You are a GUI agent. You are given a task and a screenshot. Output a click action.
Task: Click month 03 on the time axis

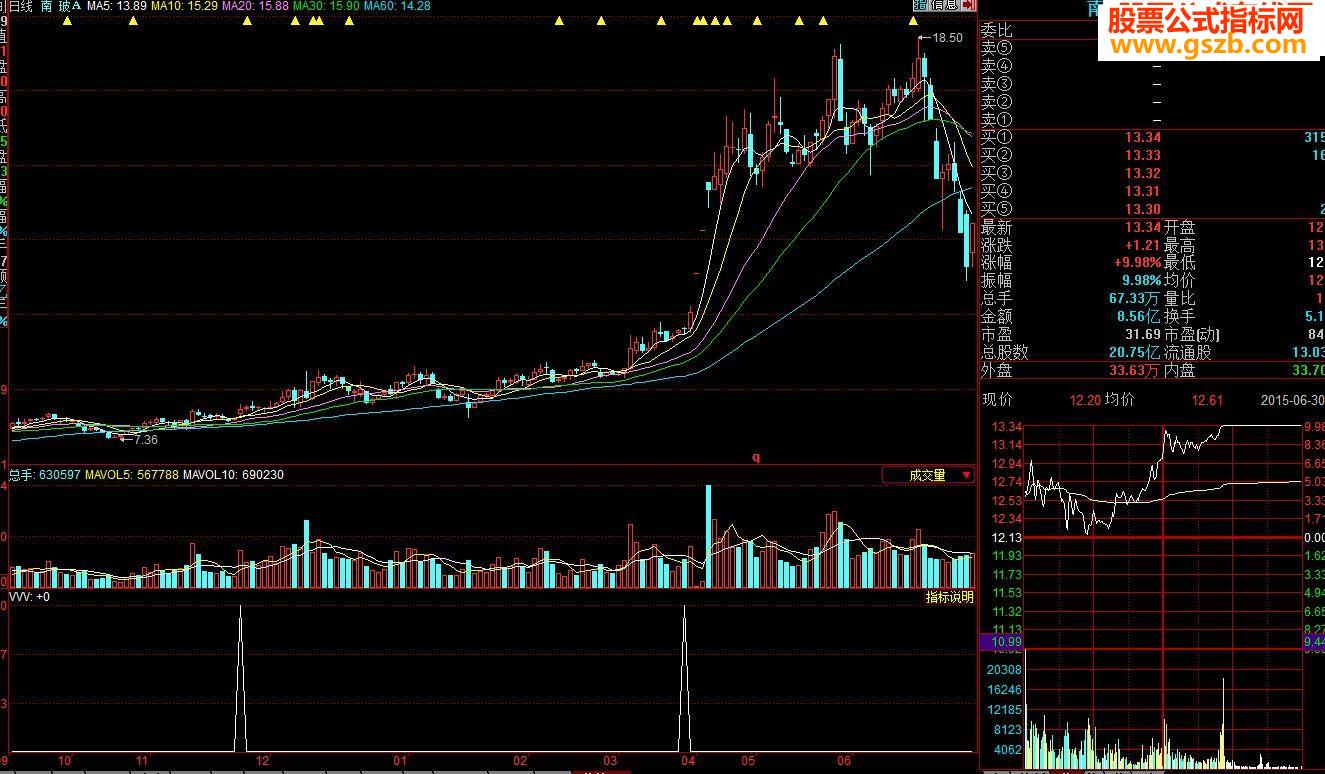(610, 761)
